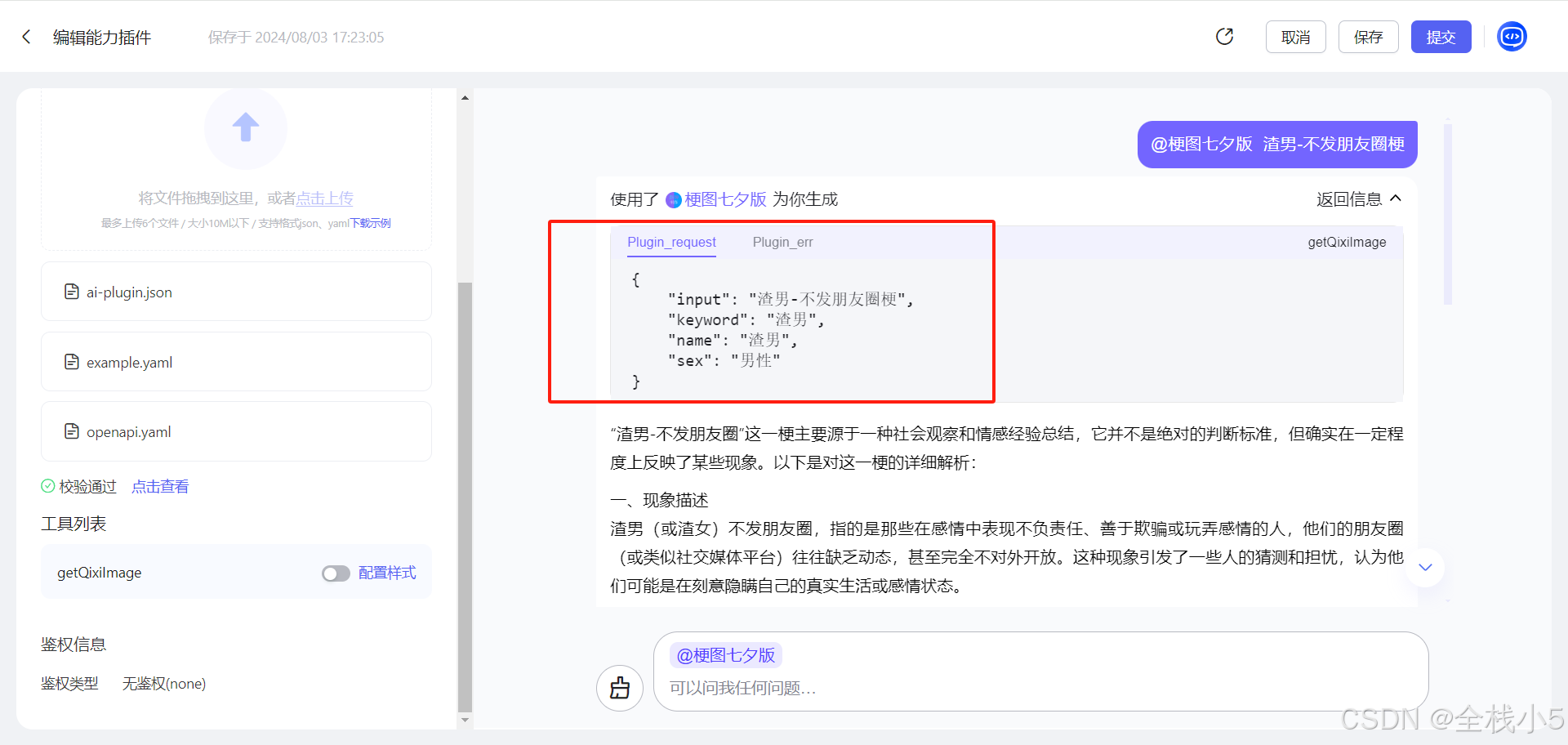
Task: Click the 一、现象描述 heading
Action: point(659,500)
